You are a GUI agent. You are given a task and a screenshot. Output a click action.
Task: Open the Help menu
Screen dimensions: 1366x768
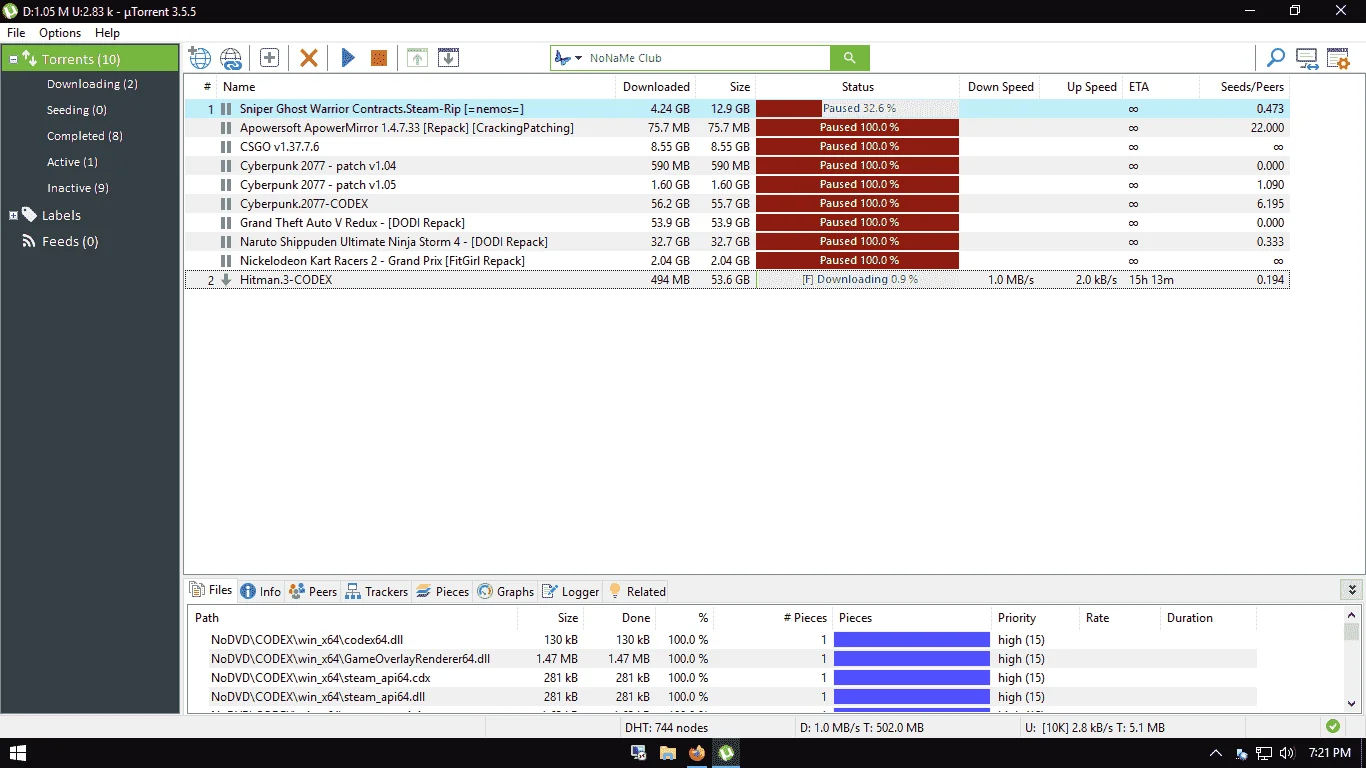[x=107, y=33]
